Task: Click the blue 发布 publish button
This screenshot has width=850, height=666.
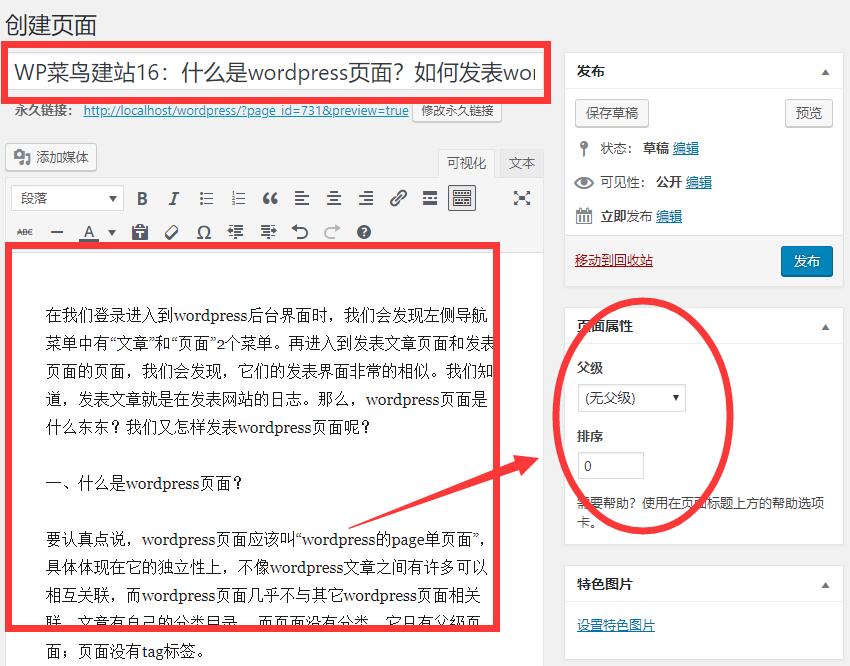Action: [806, 262]
